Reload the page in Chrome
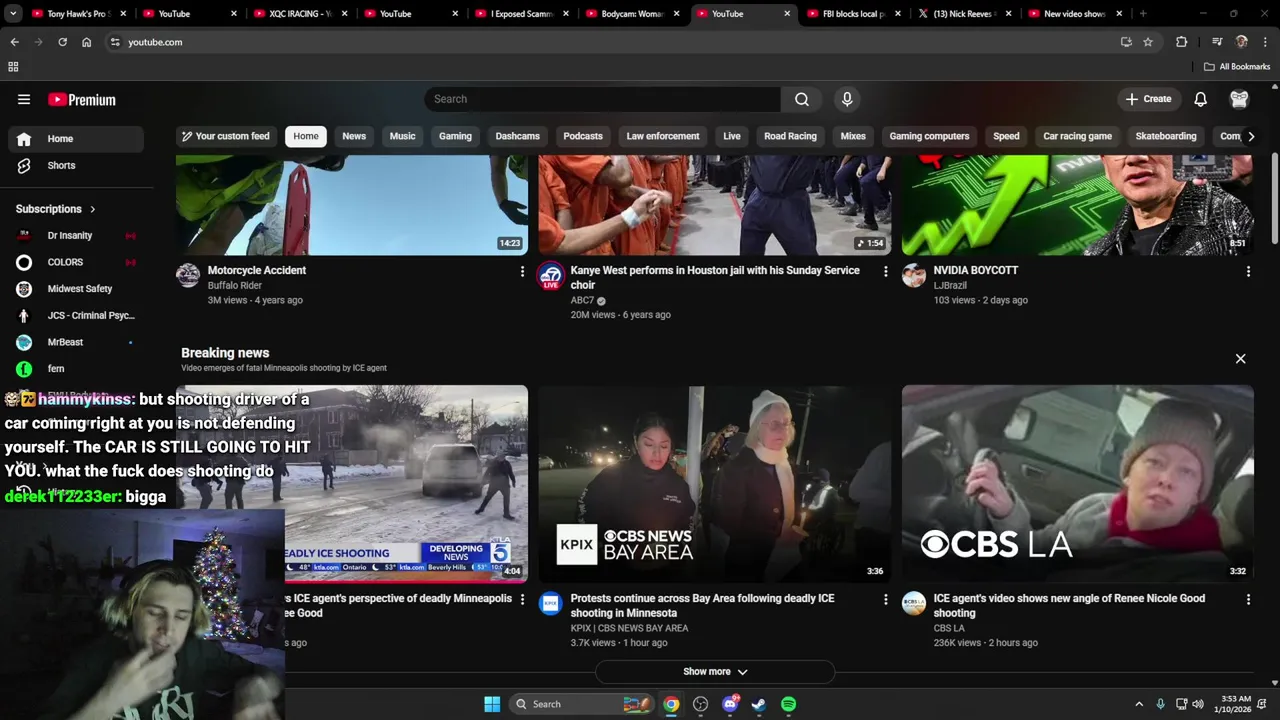 pyautogui.click(x=62, y=42)
